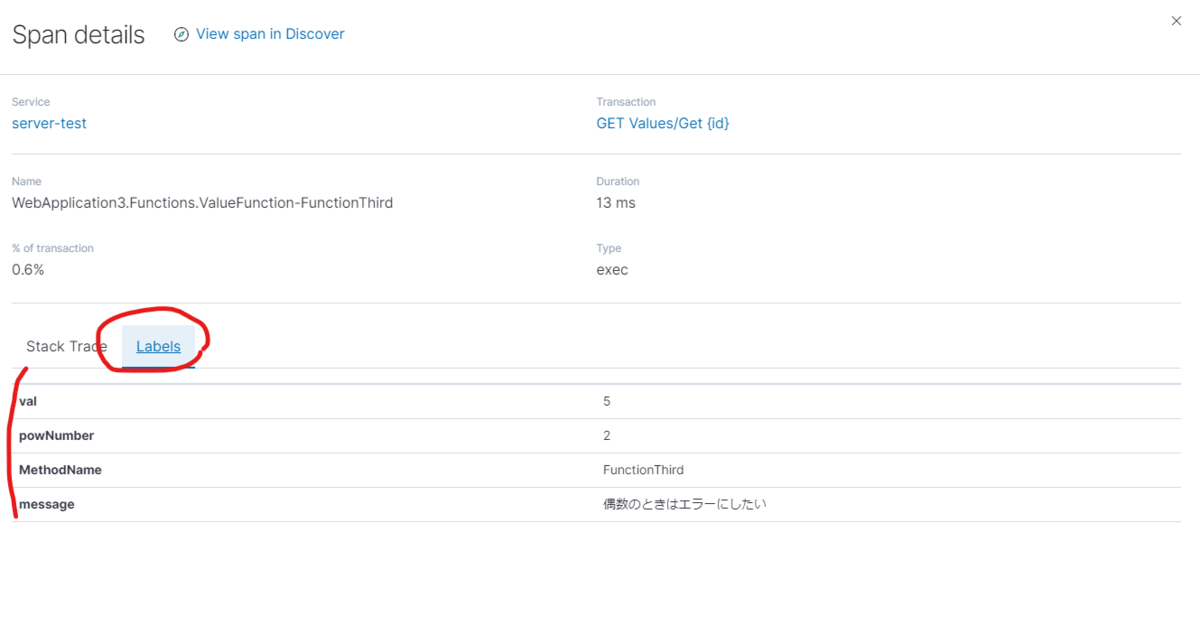Click the MethodName label key
Viewport: 1200px width, 626px height.
pos(60,470)
